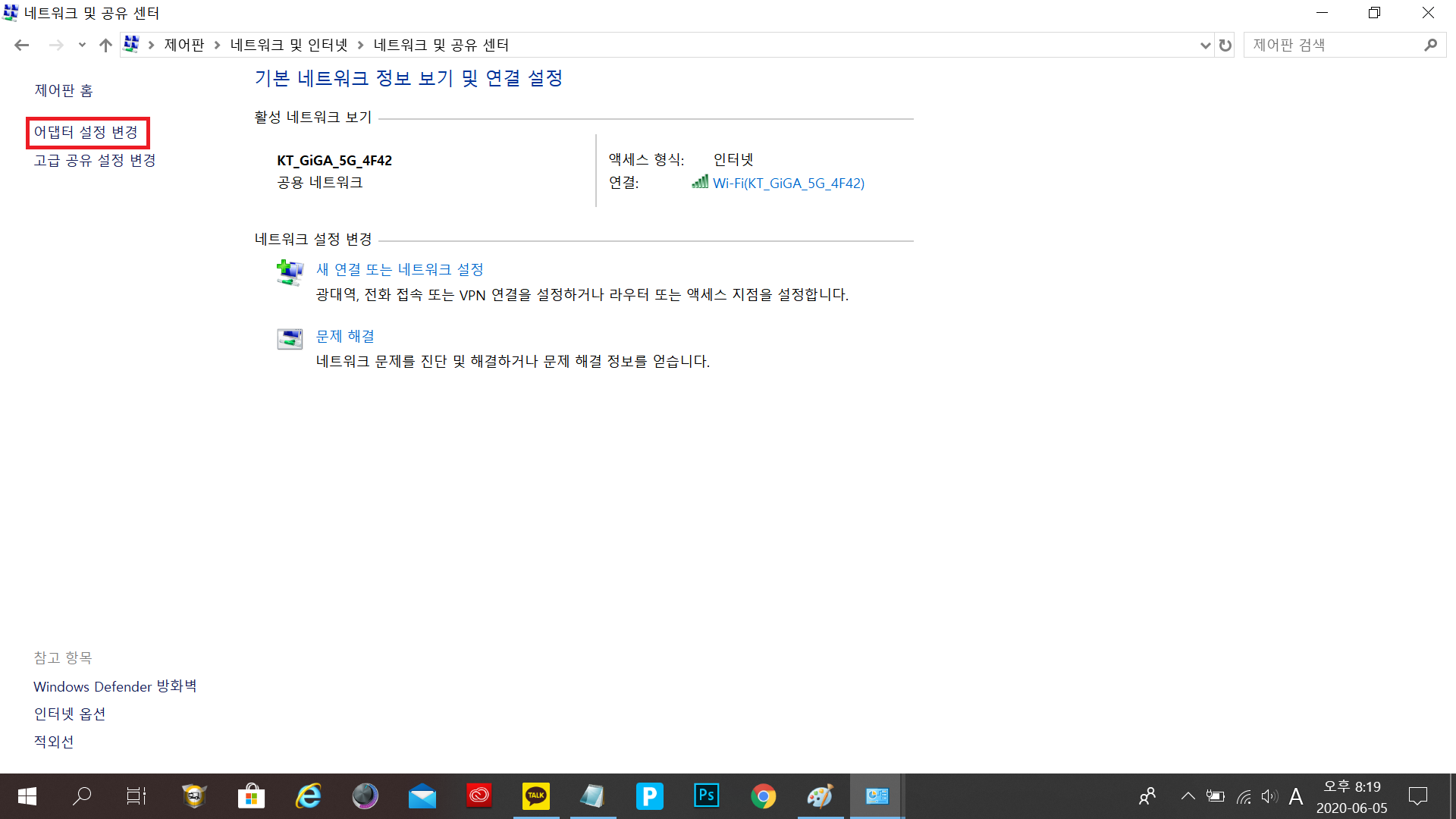Toggle the IME language indicator A
This screenshot has width=1456, height=819.
click(1296, 796)
